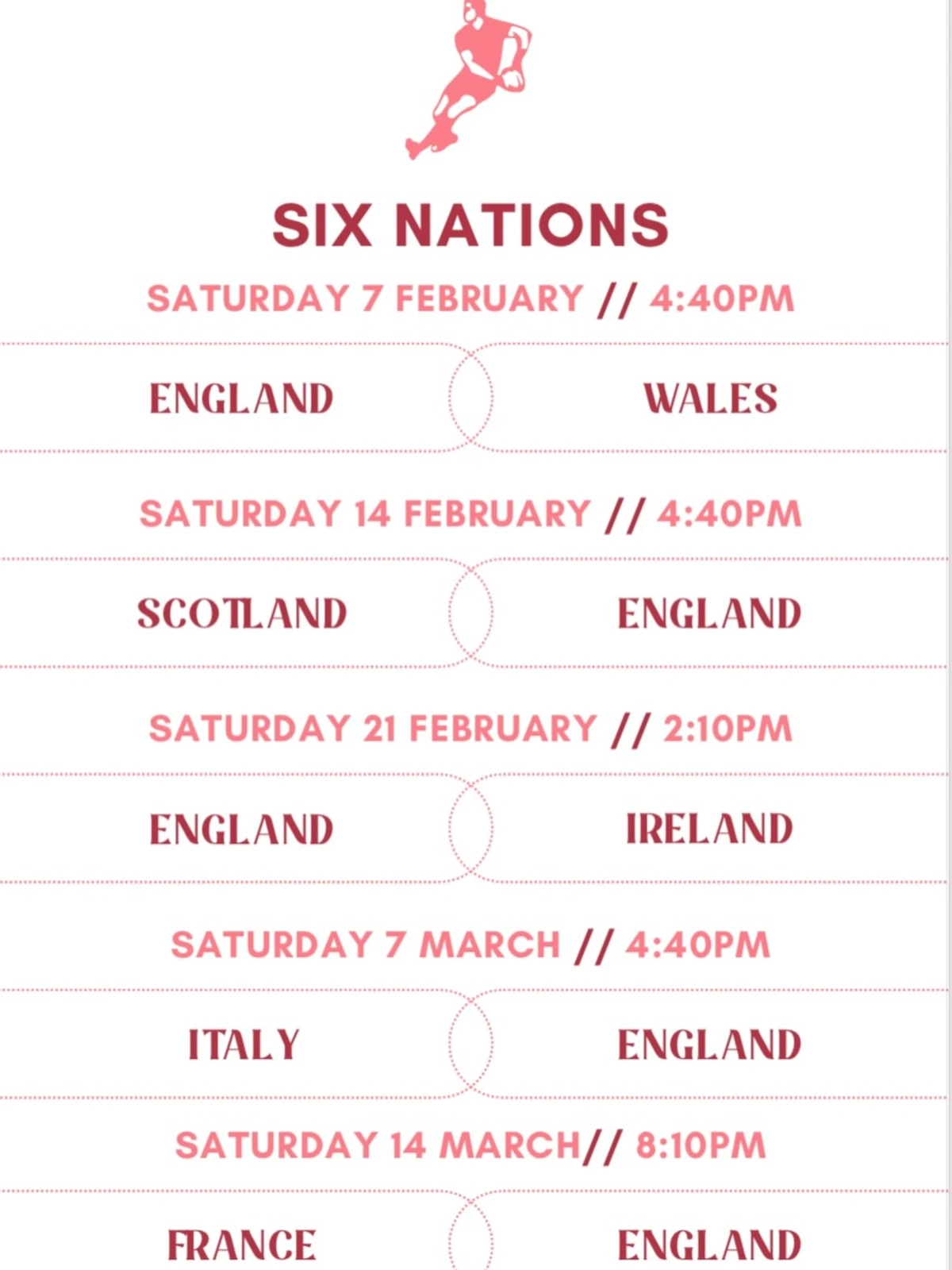952x1270 pixels.
Task: Click WALES team name
Action: [710, 398]
